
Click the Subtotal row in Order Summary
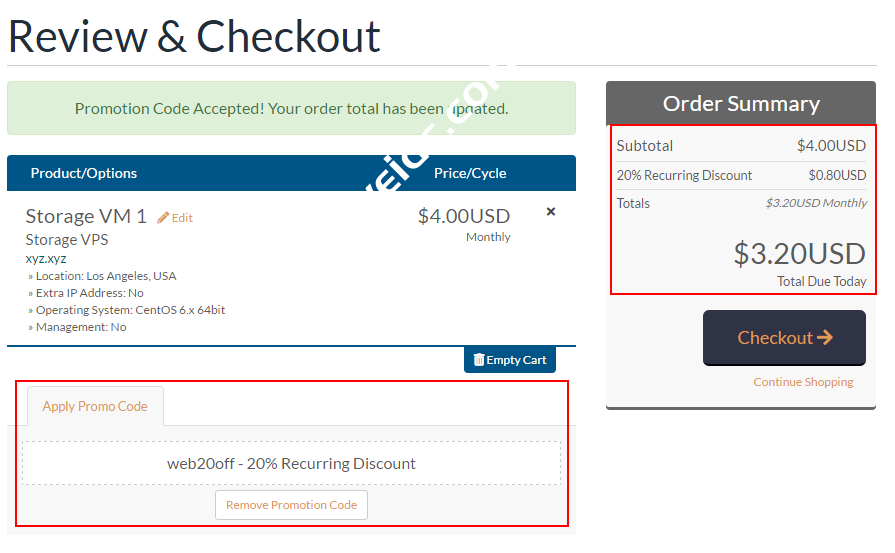[x=741, y=146]
